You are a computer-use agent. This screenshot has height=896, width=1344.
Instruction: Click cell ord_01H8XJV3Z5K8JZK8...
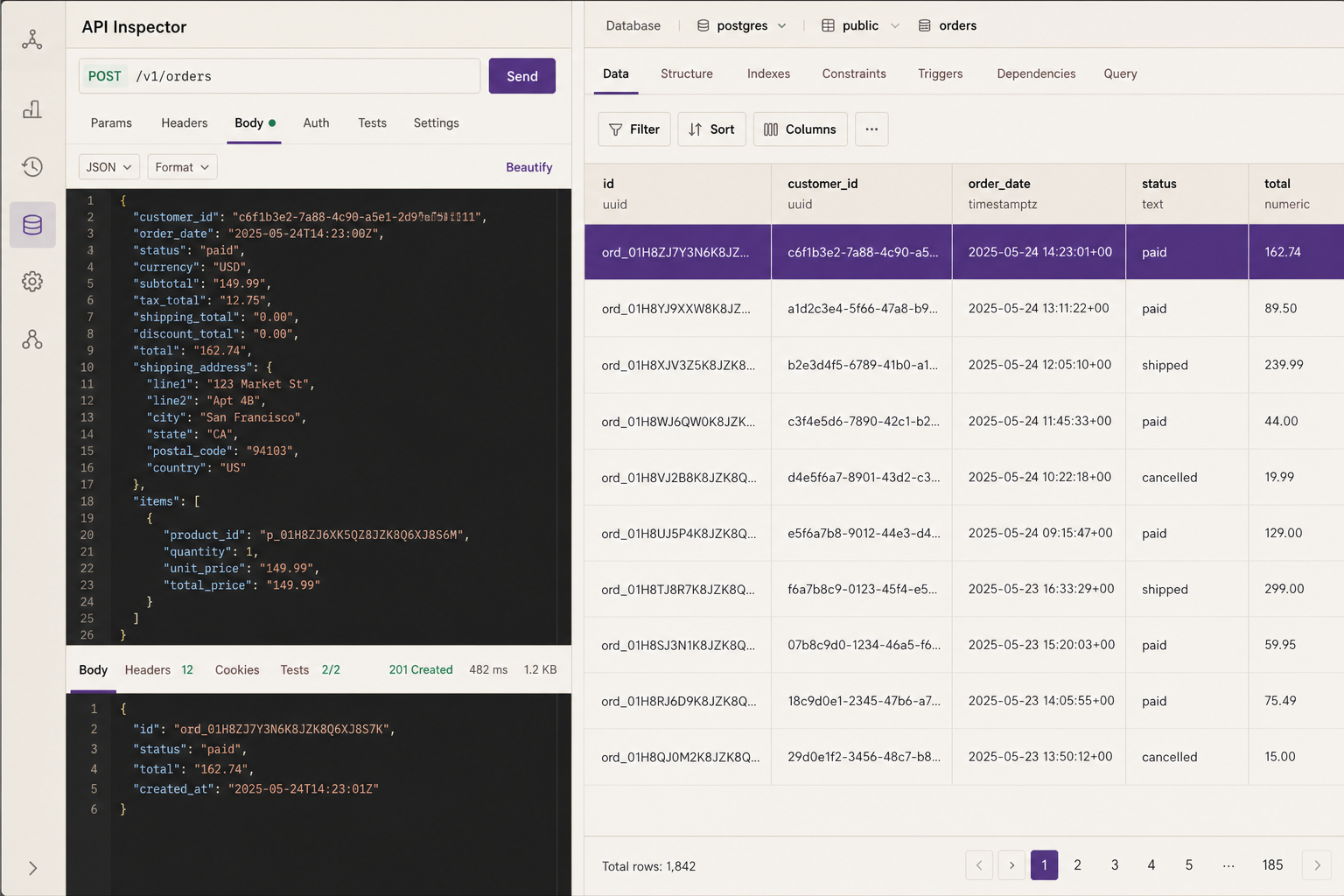pos(678,365)
